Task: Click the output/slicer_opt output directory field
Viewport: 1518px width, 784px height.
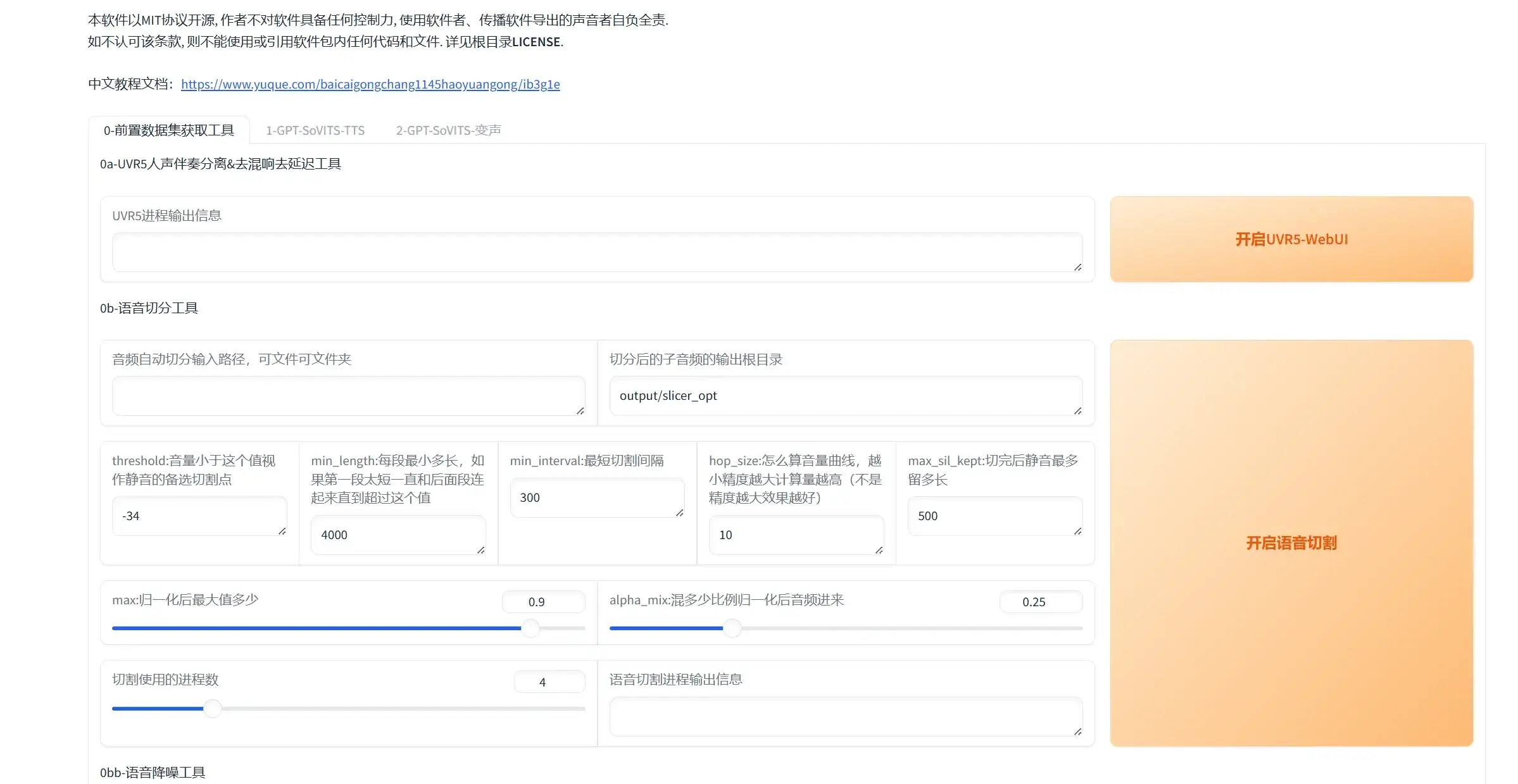Action: 845,396
